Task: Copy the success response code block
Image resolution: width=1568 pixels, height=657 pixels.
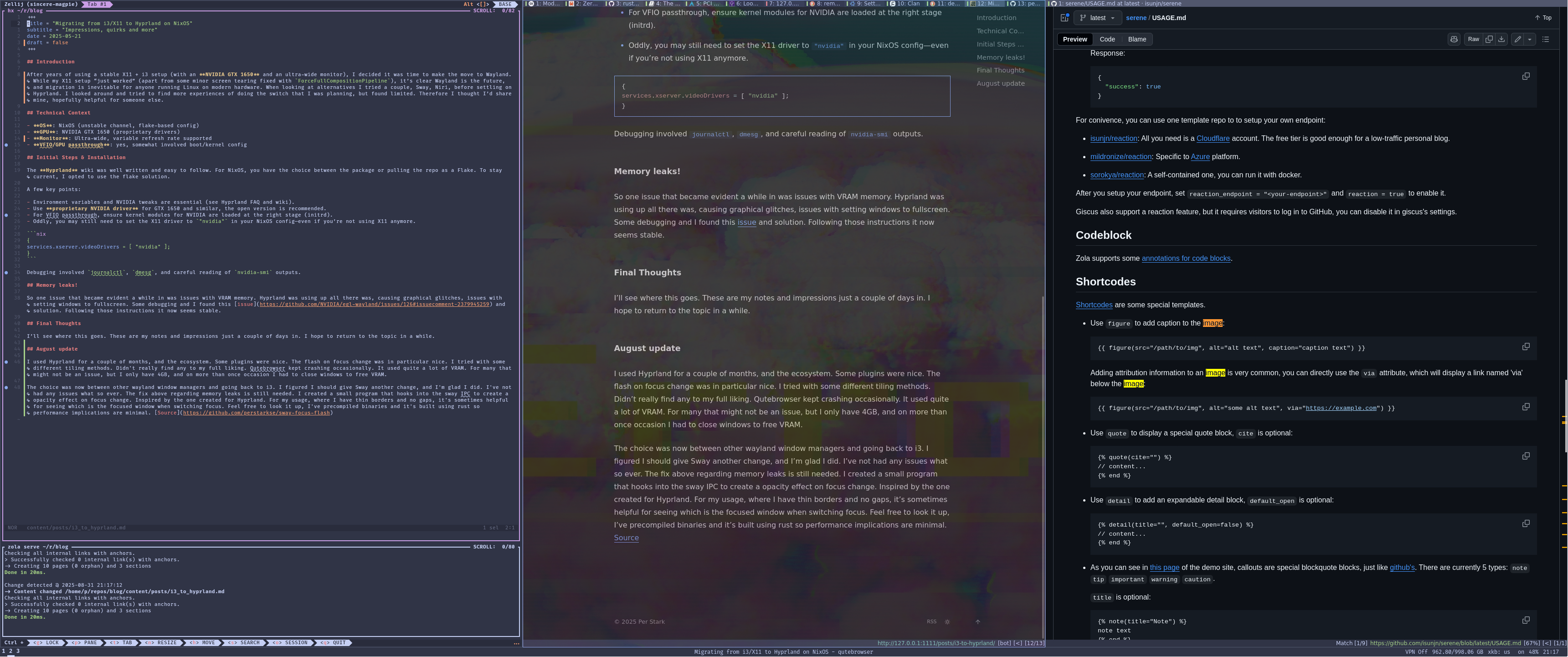Action: click(1526, 76)
